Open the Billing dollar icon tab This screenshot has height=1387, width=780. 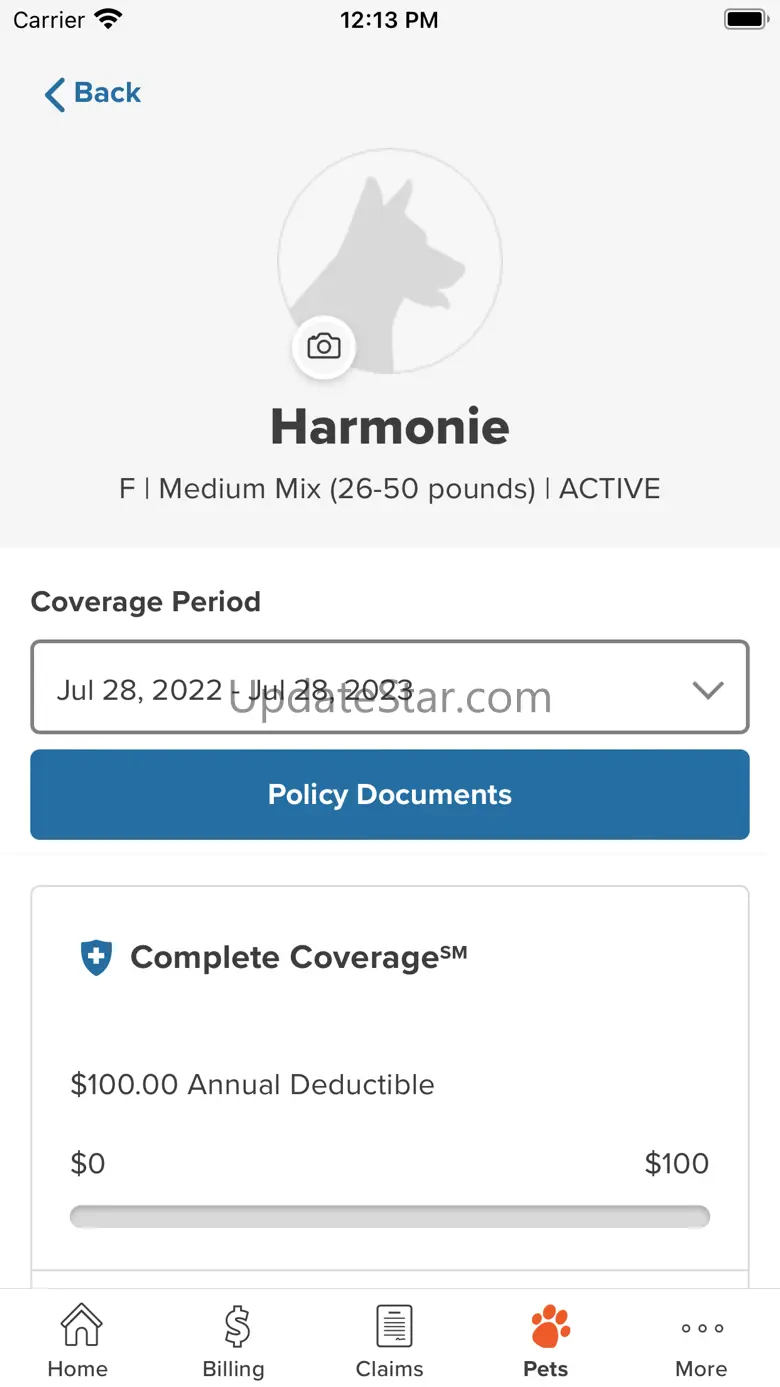tap(234, 1342)
